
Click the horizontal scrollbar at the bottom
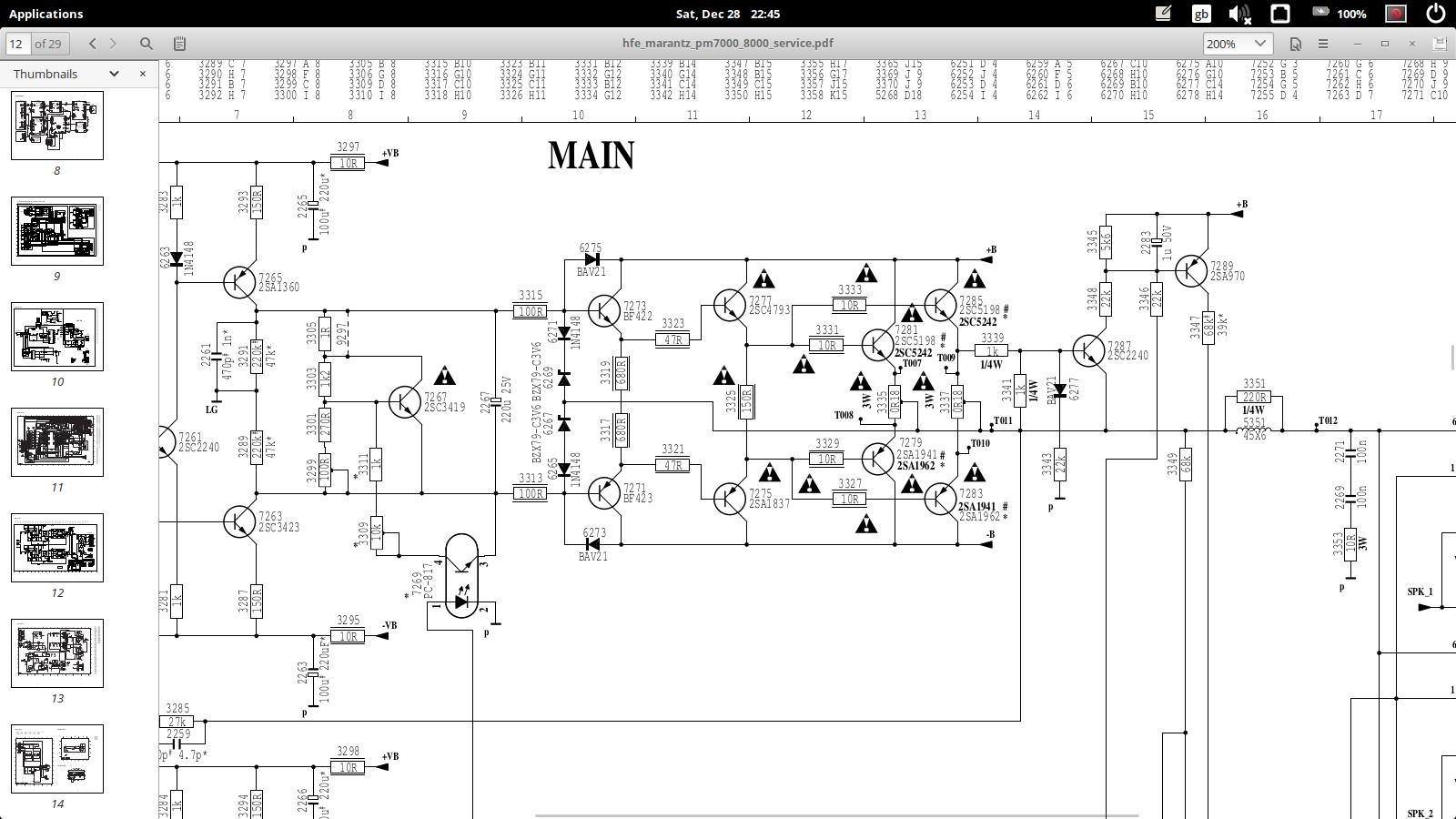pos(837,815)
